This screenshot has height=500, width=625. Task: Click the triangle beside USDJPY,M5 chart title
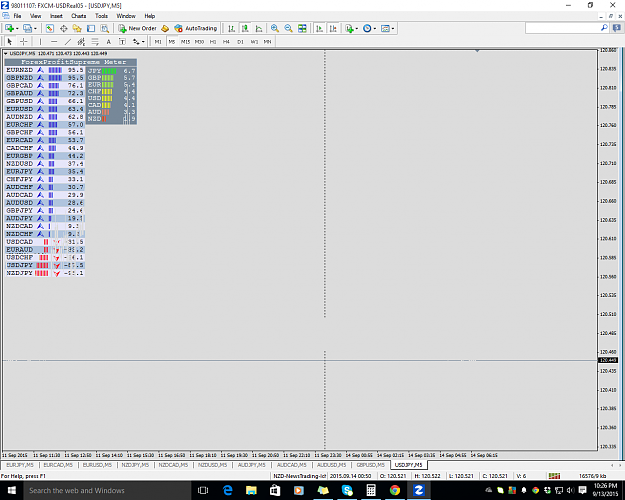tap(6, 53)
